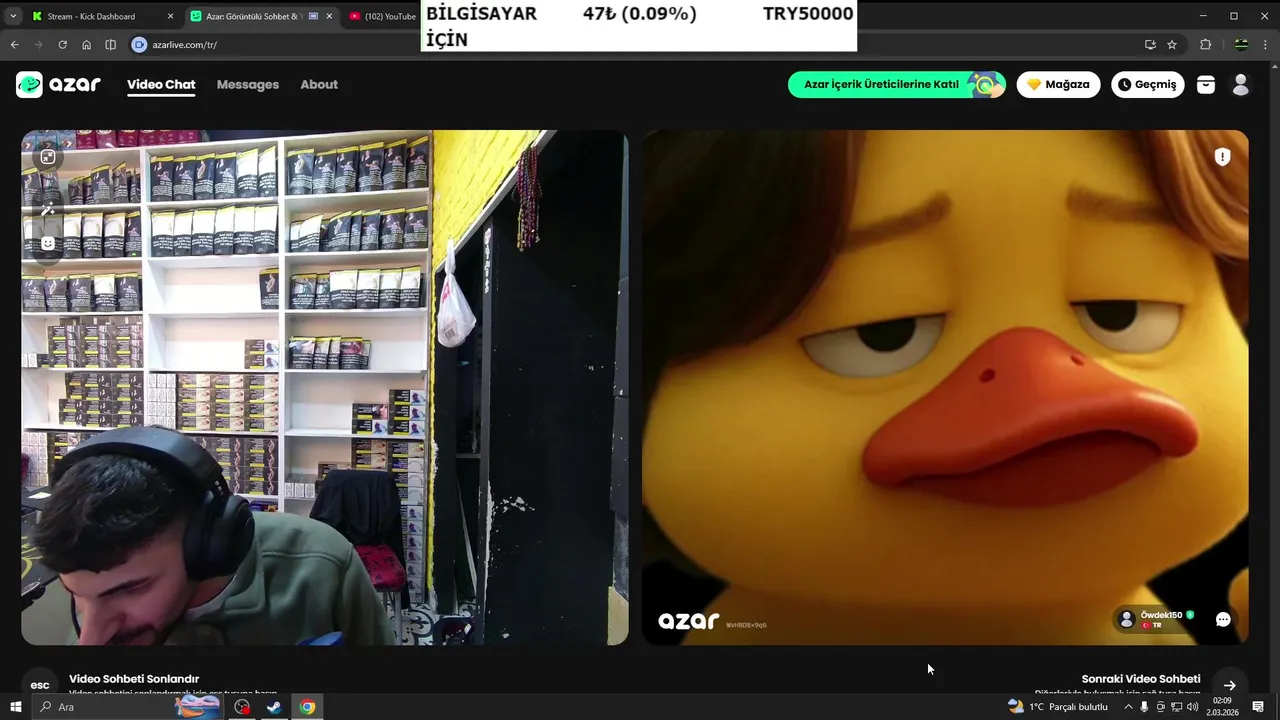Click the Chrome taskbar icon
Viewport: 1280px width, 720px height.
307,707
